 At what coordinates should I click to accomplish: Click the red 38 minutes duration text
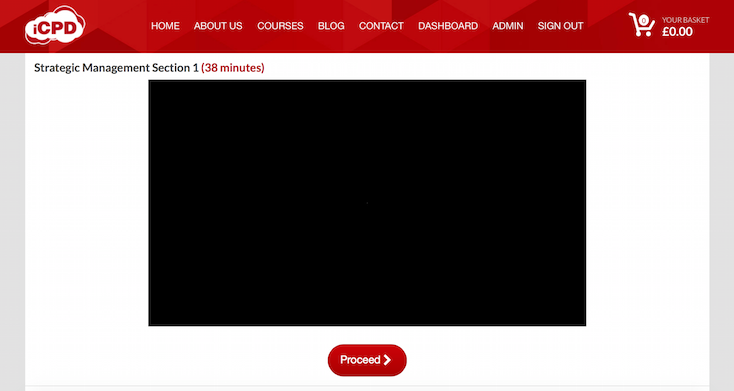(233, 68)
